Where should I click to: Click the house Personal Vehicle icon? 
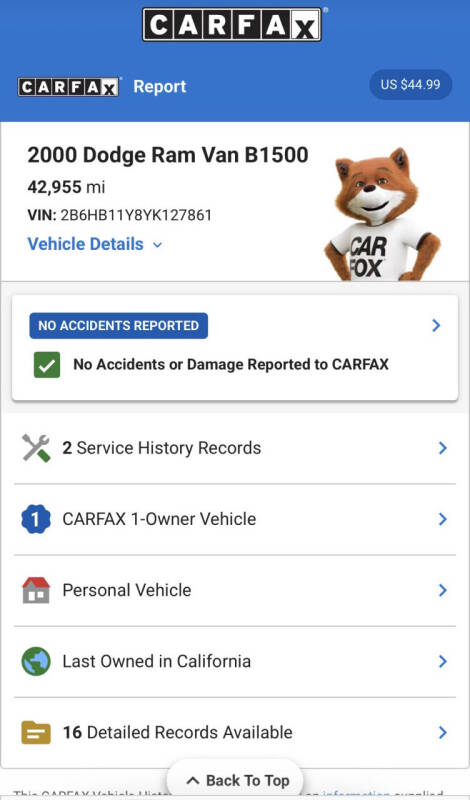(36, 590)
